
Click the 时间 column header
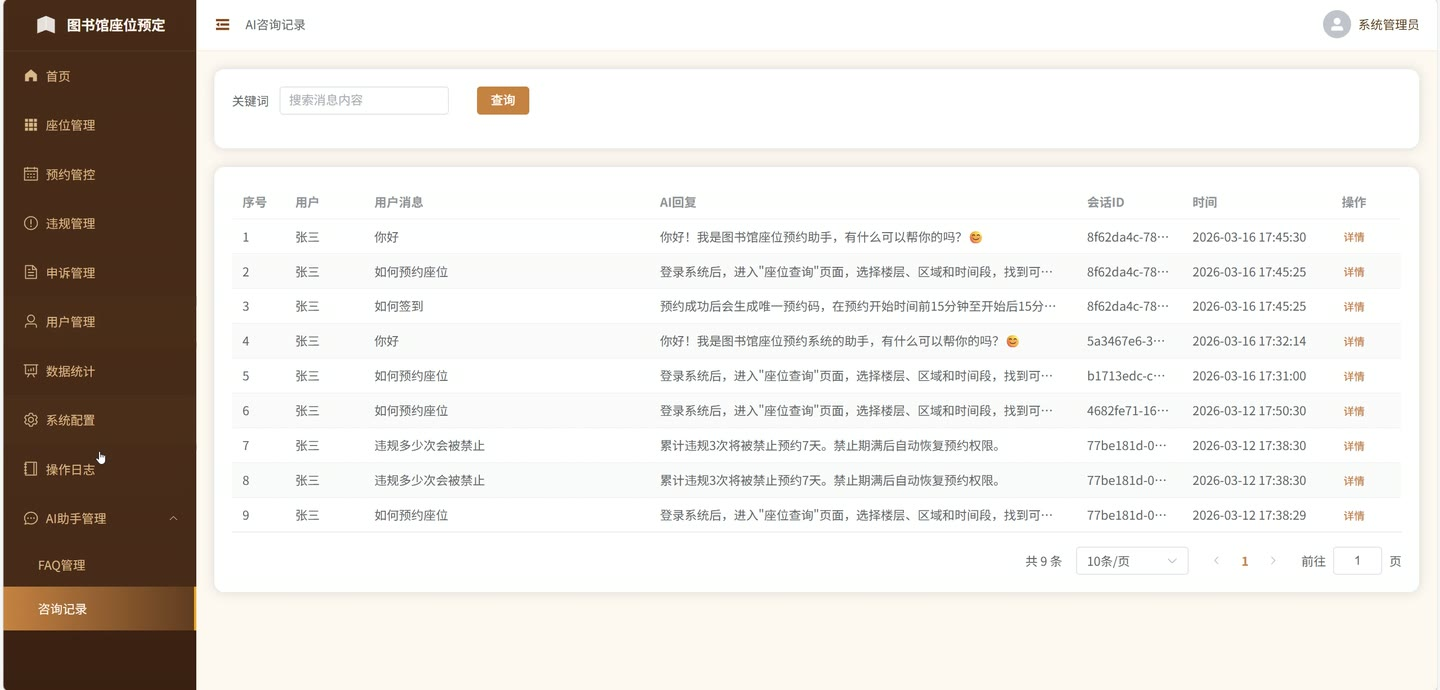point(1205,202)
